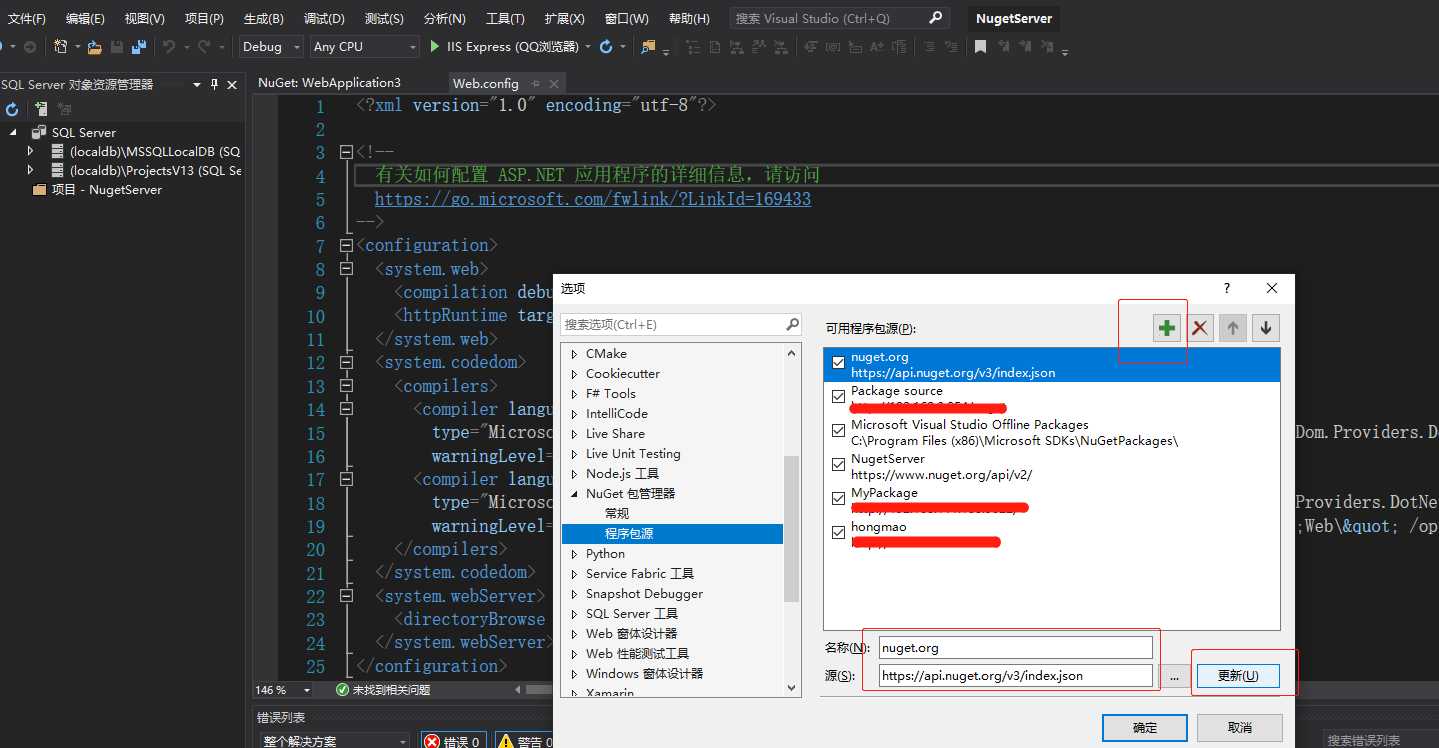The height and width of the screenshot is (748, 1439).
Task: Click the browser refresh toolbar icon
Action: [606, 46]
